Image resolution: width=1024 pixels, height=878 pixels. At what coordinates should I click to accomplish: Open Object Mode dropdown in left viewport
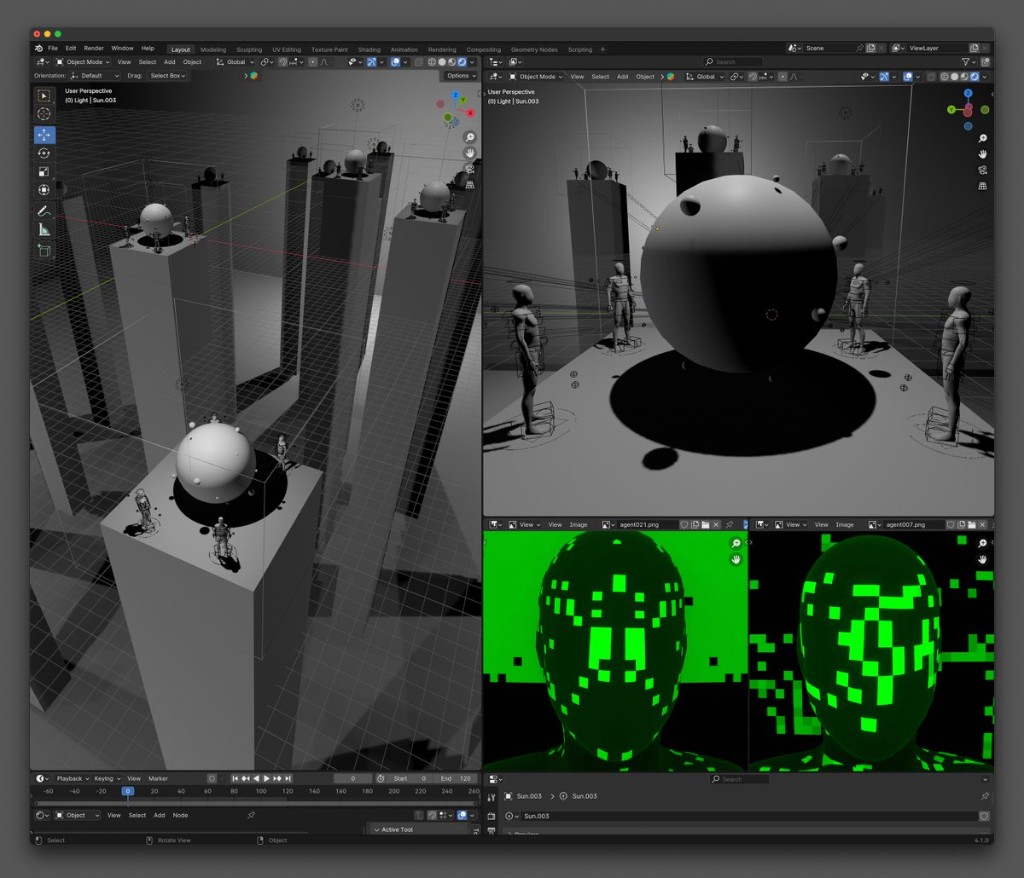click(x=83, y=62)
